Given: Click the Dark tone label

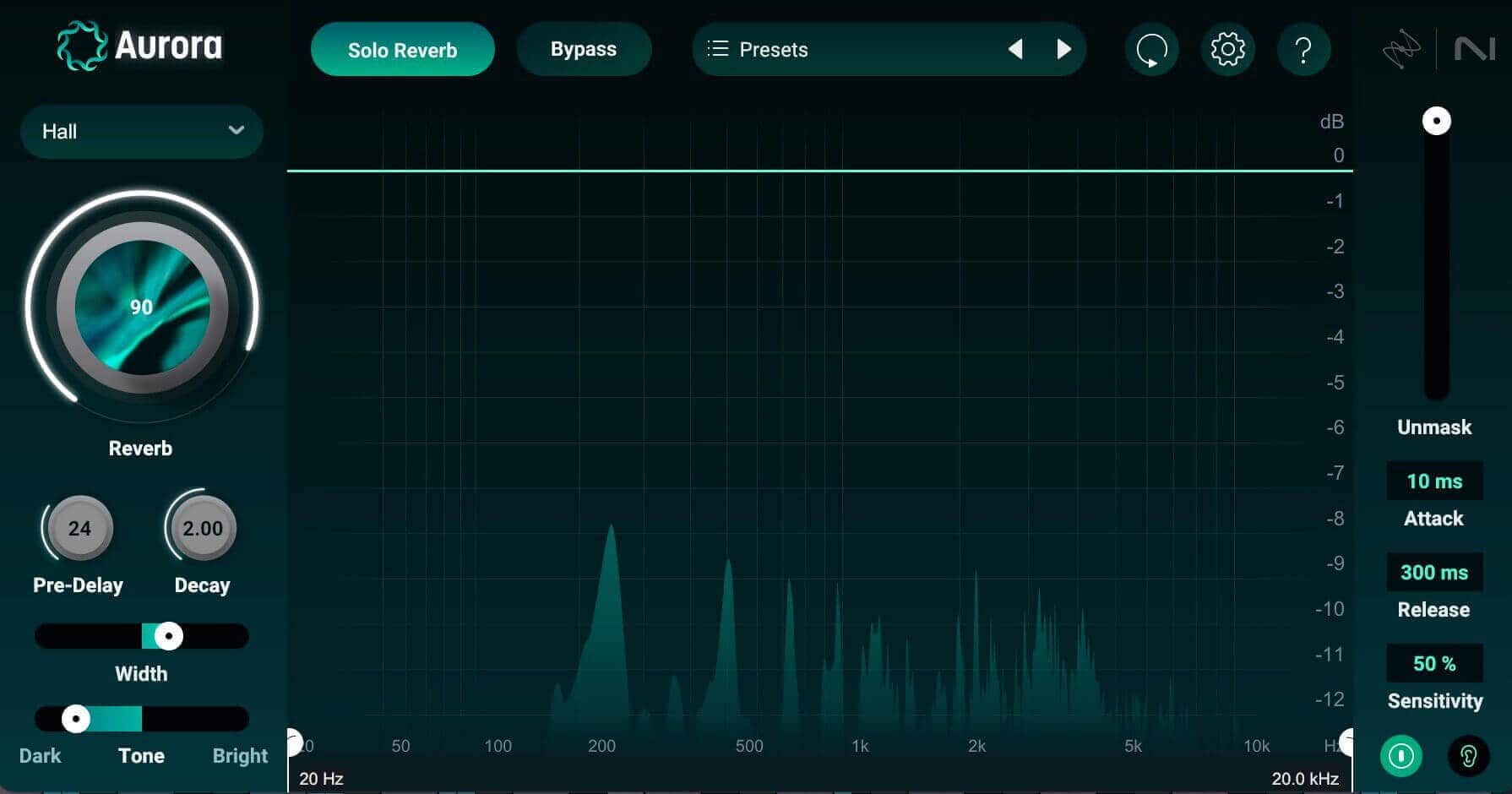Looking at the screenshot, I should [x=40, y=756].
